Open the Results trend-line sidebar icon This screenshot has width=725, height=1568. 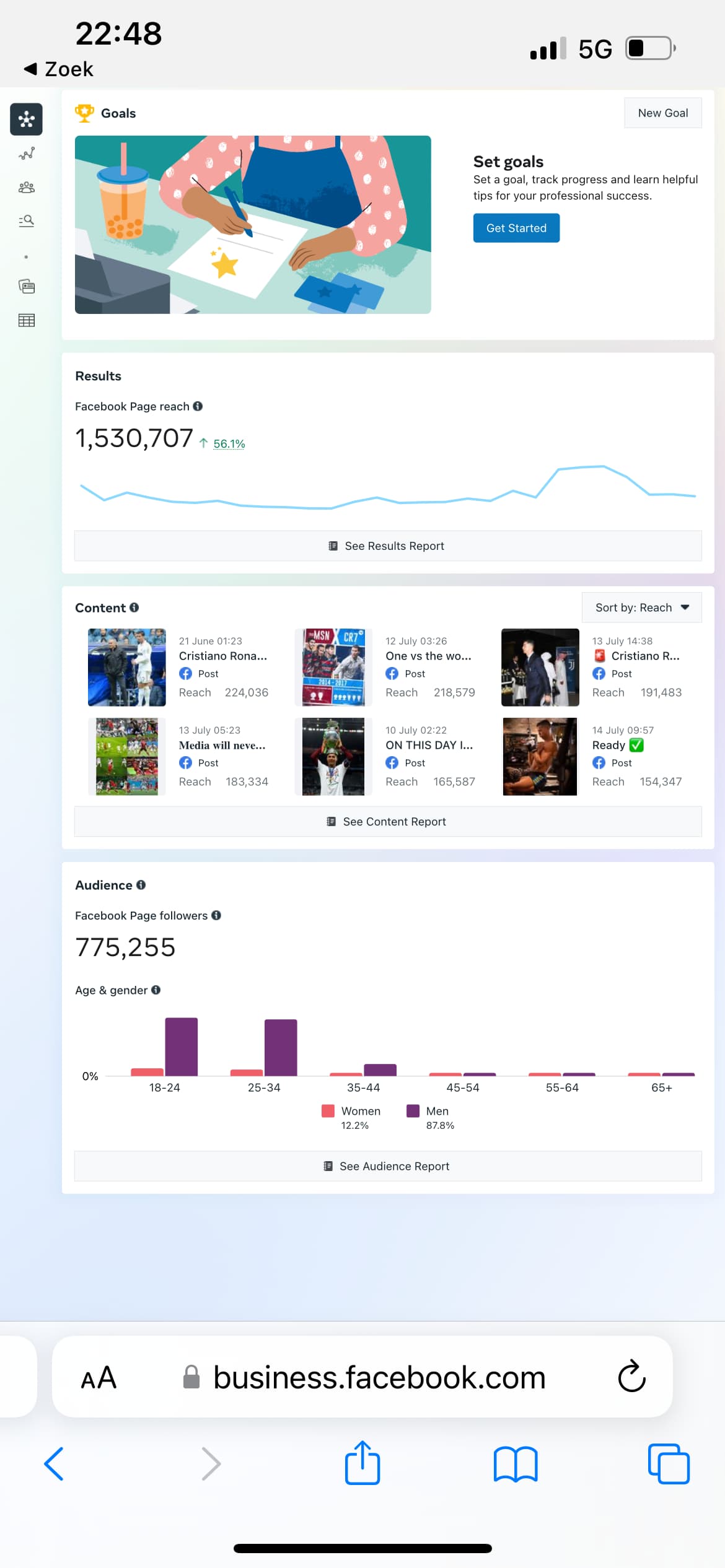[26, 154]
